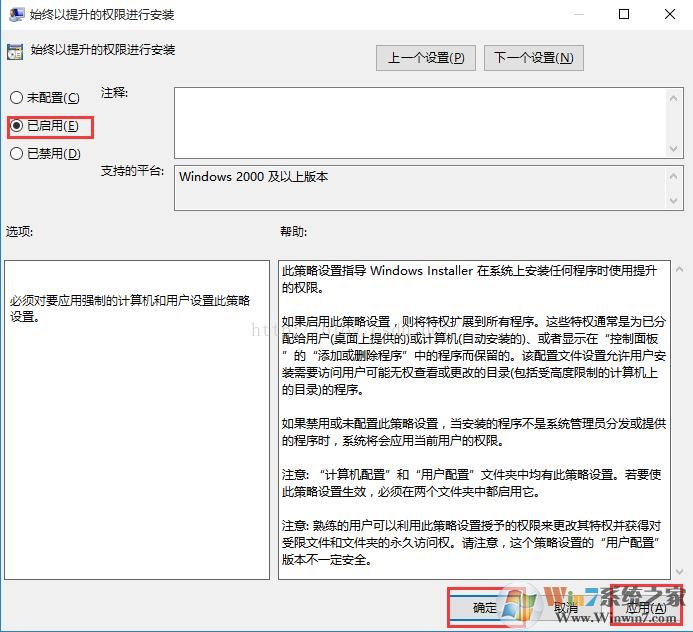Click the options text 必须对要应用强制的计算机
The width and height of the screenshot is (693, 632).
click(x=130, y=308)
